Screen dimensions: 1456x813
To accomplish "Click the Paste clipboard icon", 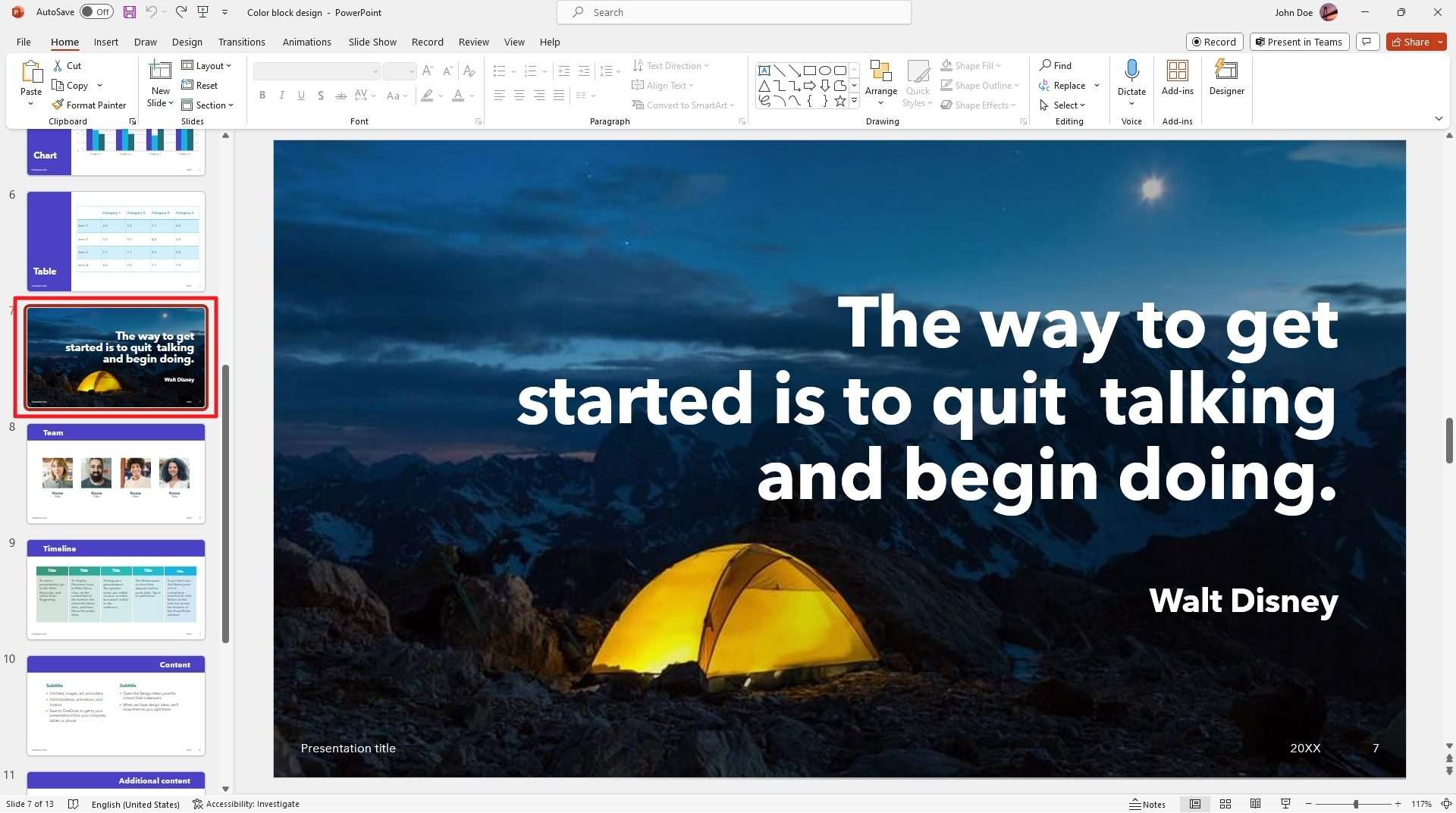I will tap(31, 72).
